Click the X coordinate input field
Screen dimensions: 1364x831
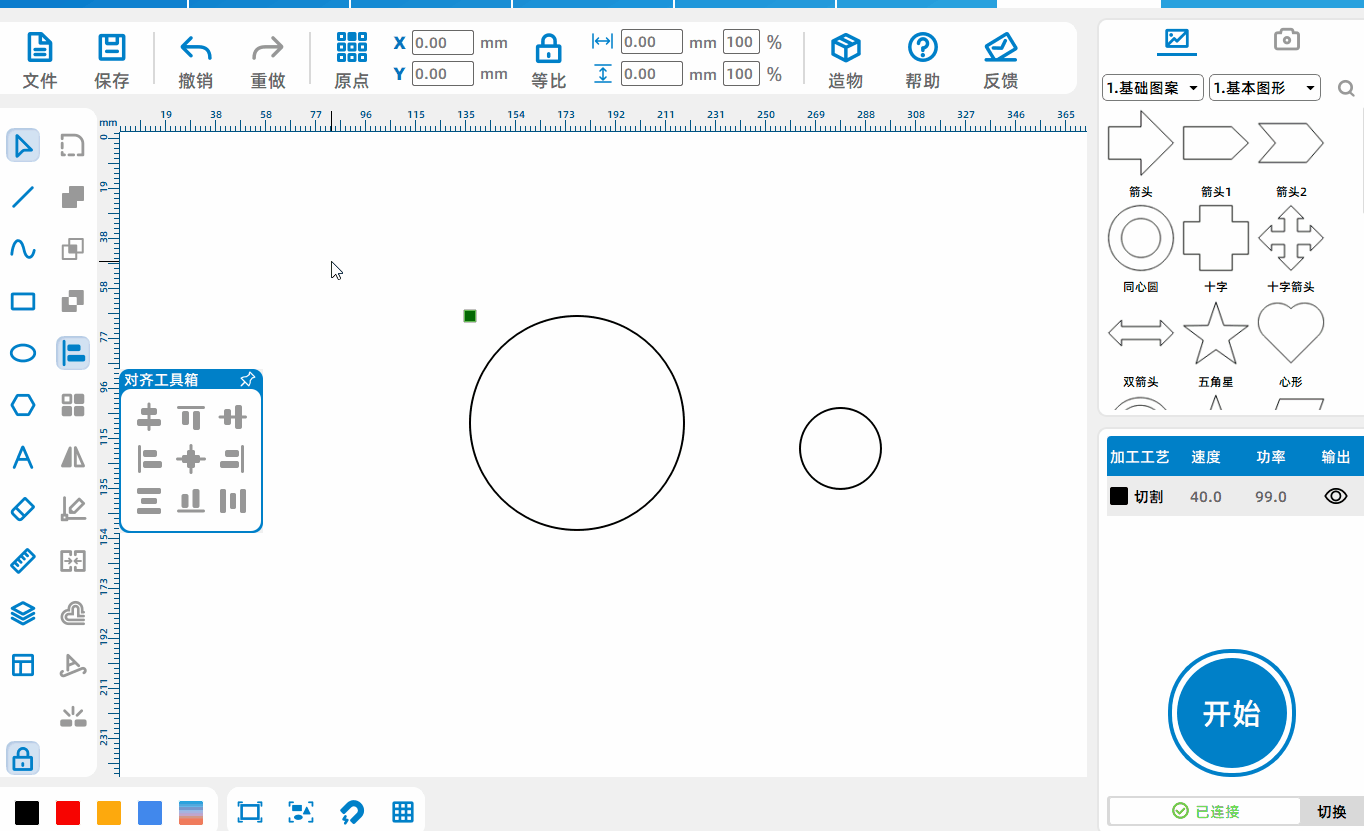[443, 43]
